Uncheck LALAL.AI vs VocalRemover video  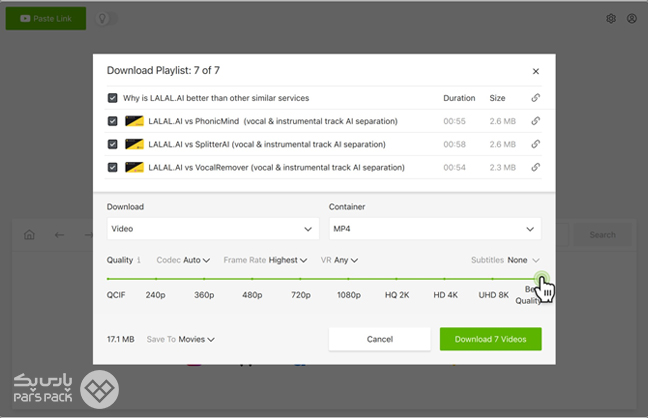click(112, 167)
